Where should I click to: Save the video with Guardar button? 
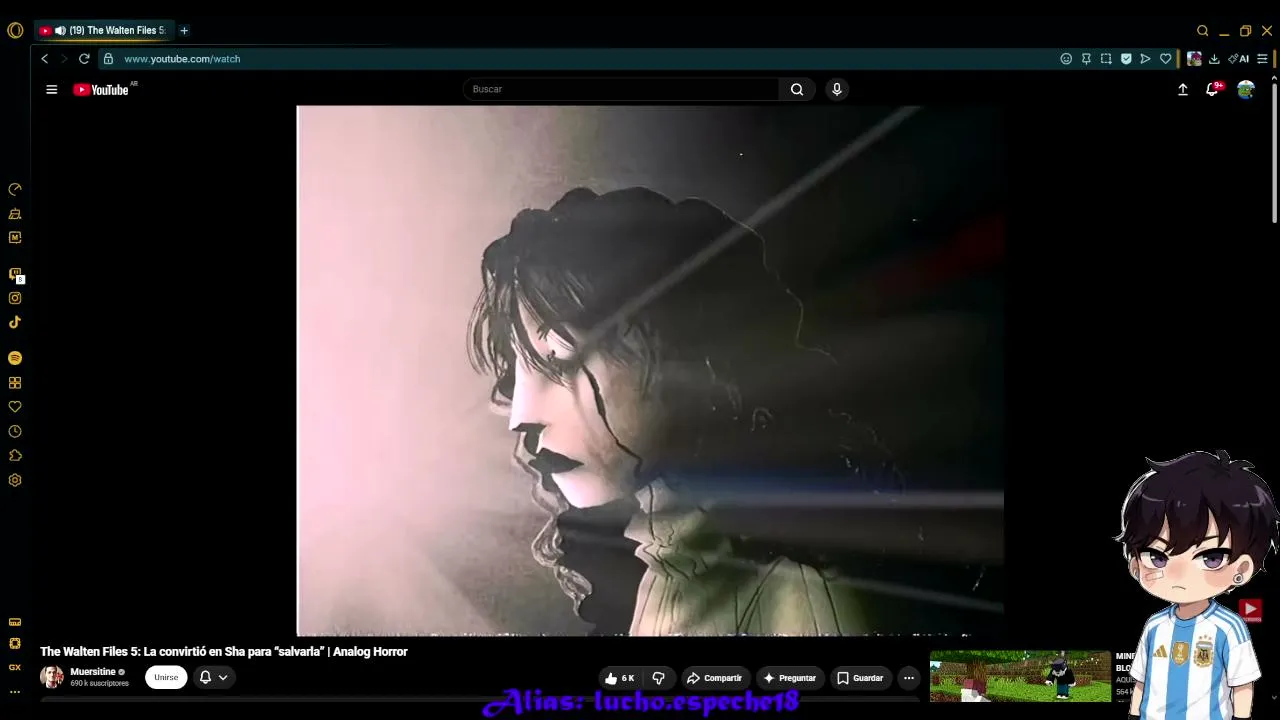(x=860, y=678)
